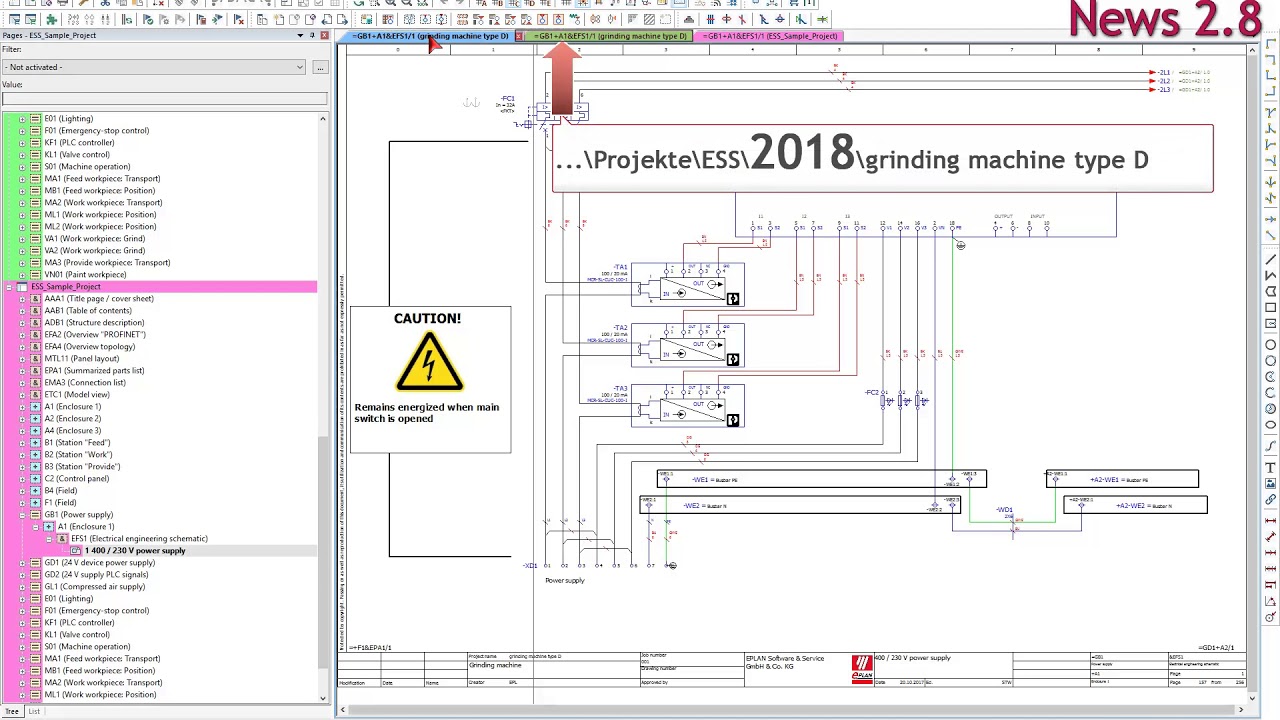Screen dimensions: 1280x720
Task: Click into the Value input field
Action: point(164,98)
